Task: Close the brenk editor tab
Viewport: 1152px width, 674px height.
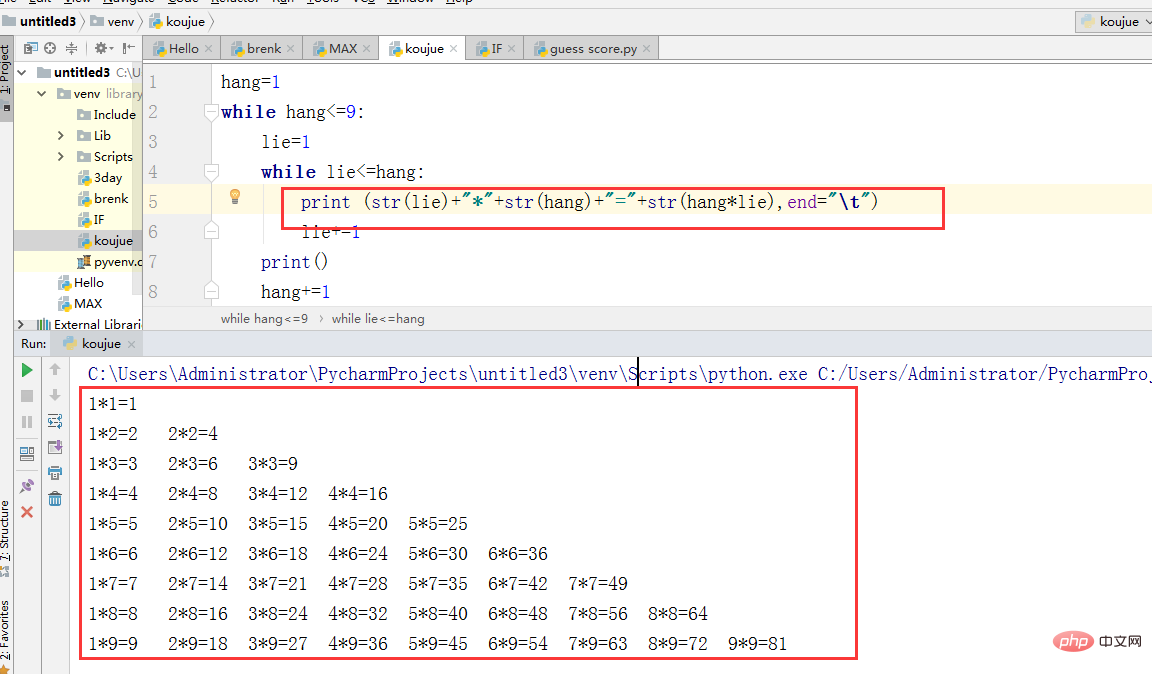Action: pos(291,49)
